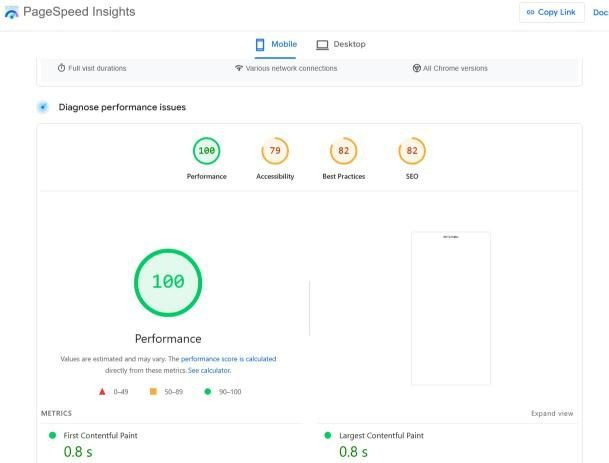
Task: Click All Chrome versions text
Action: 455,68
